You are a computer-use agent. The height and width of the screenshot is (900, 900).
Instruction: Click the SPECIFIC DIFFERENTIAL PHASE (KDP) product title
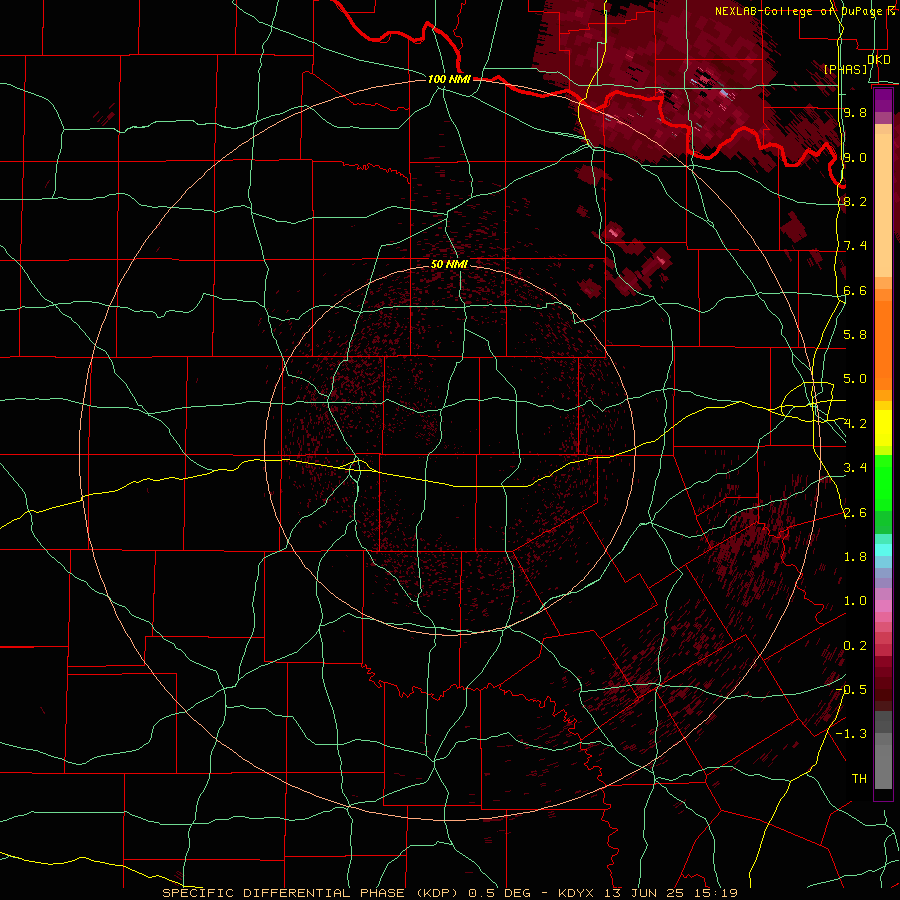click(312, 893)
